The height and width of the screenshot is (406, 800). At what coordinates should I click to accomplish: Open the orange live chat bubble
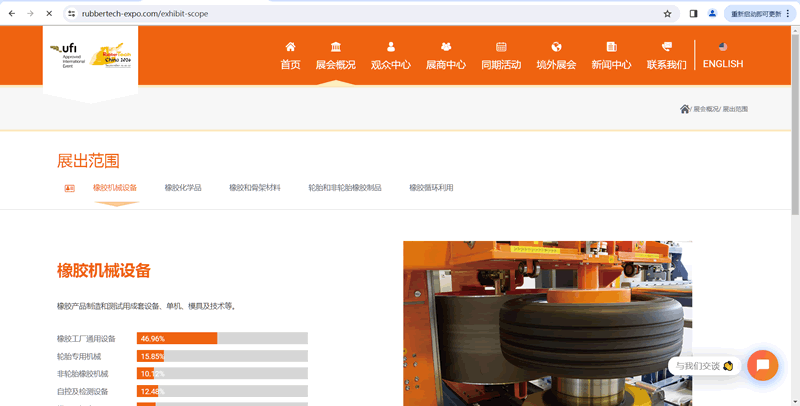762,365
